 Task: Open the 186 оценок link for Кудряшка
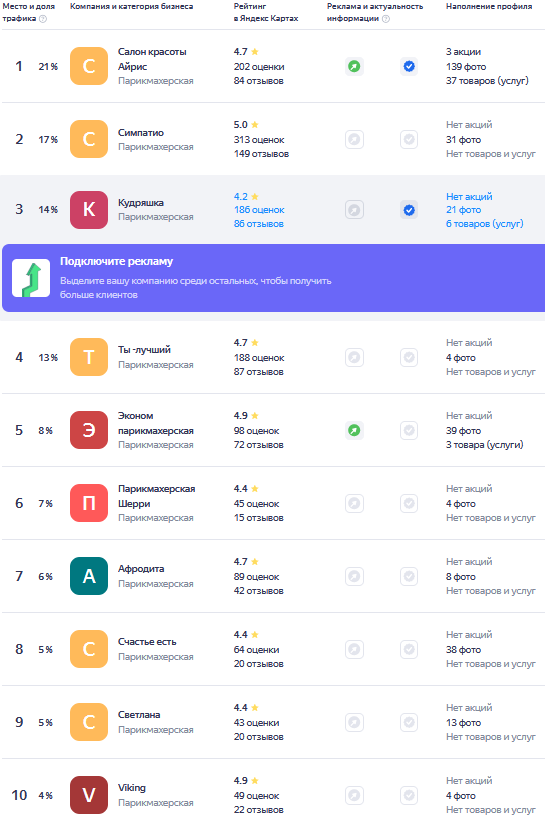click(259, 210)
